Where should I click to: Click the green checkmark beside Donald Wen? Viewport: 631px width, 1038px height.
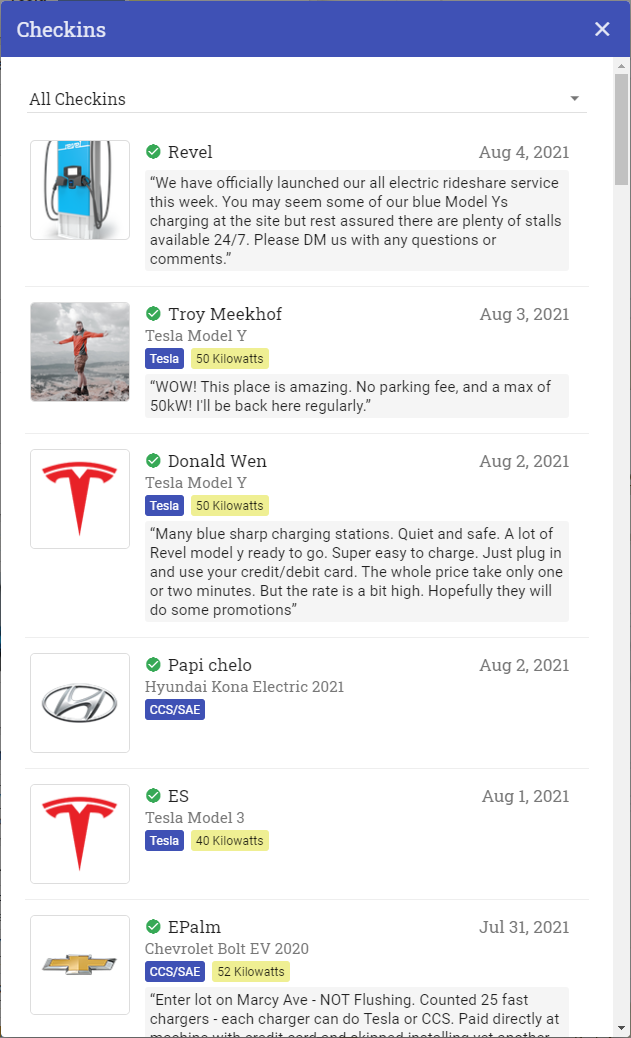pos(153,460)
